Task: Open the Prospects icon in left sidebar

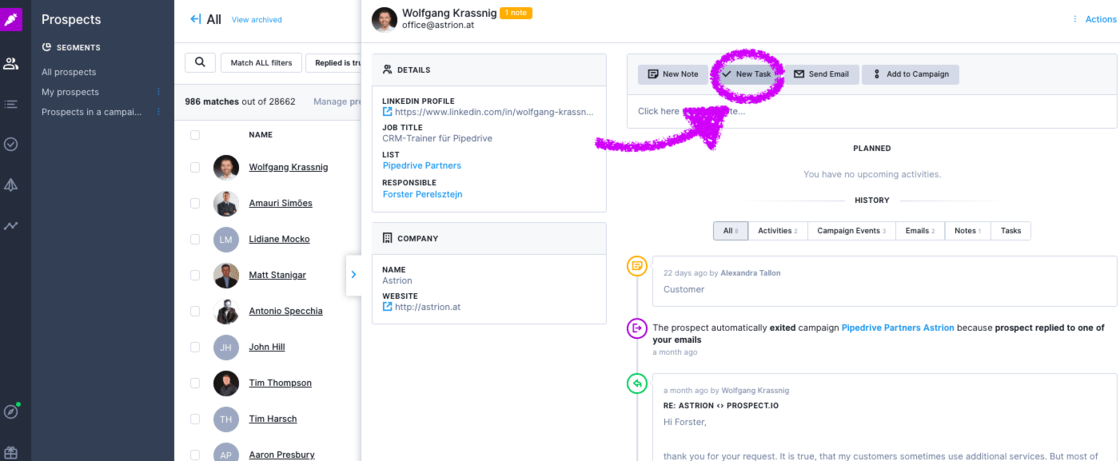Action: click(11, 64)
